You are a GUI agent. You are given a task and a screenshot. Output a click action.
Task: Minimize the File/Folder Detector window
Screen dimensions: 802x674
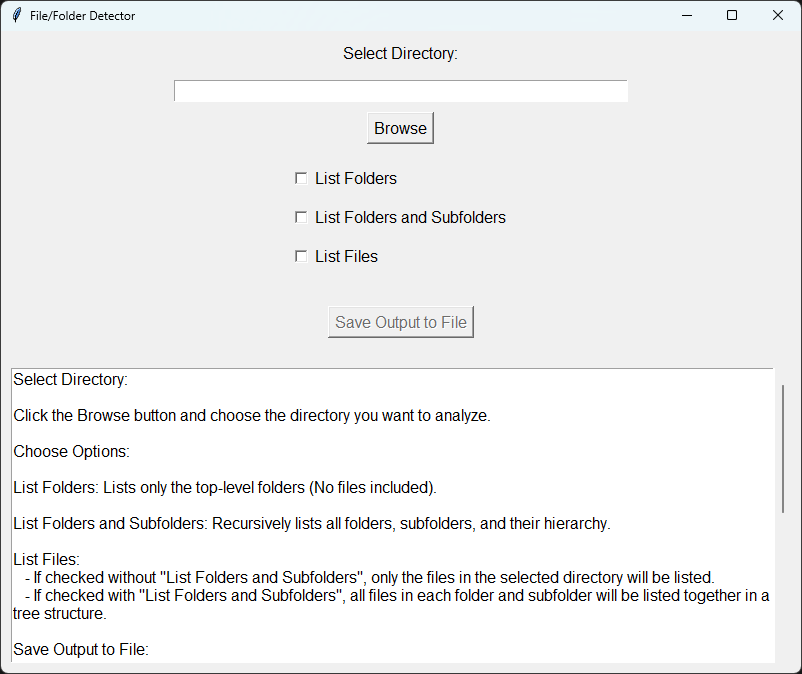pyautogui.click(x=687, y=15)
